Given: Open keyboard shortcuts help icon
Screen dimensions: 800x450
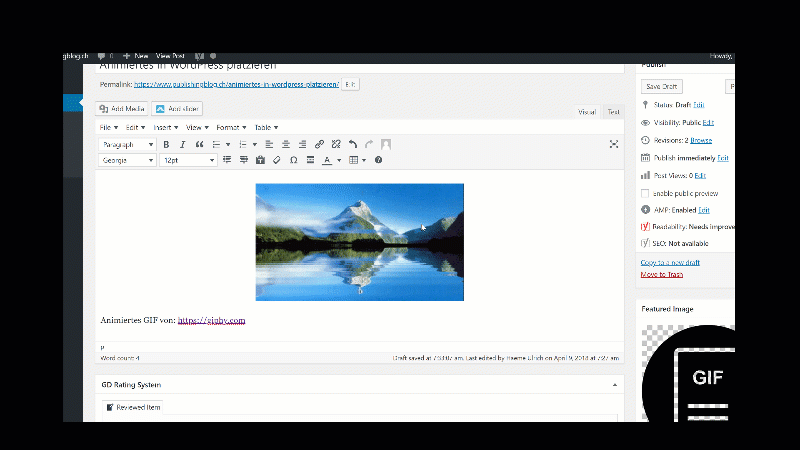Looking at the screenshot, I should [379, 160].
